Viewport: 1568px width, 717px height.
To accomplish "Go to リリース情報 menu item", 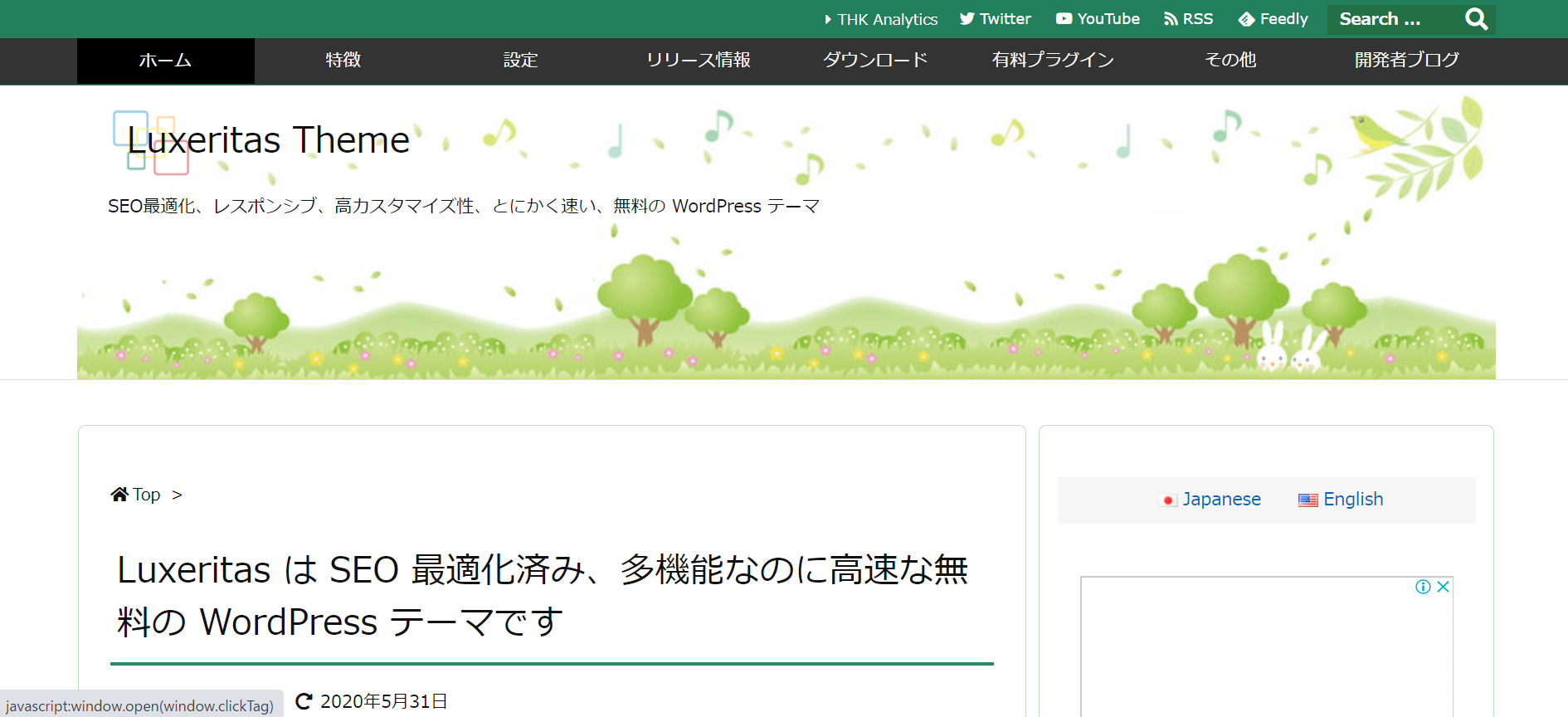I will (698, 61).
